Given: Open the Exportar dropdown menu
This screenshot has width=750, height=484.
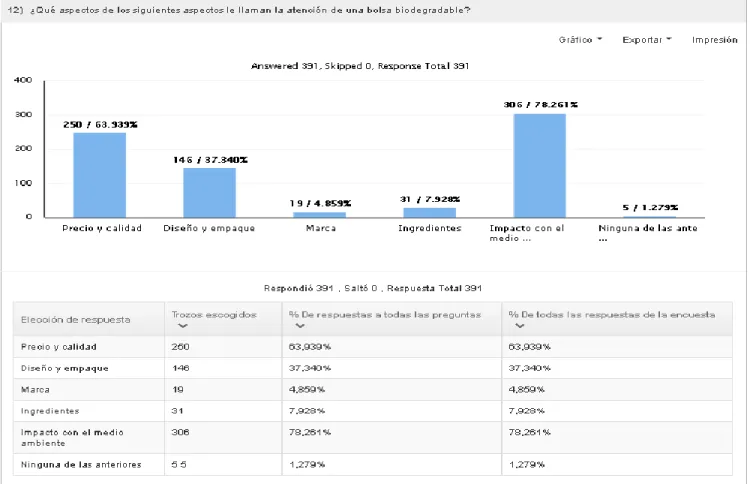Looking at the screenshot, I should 647,40.
